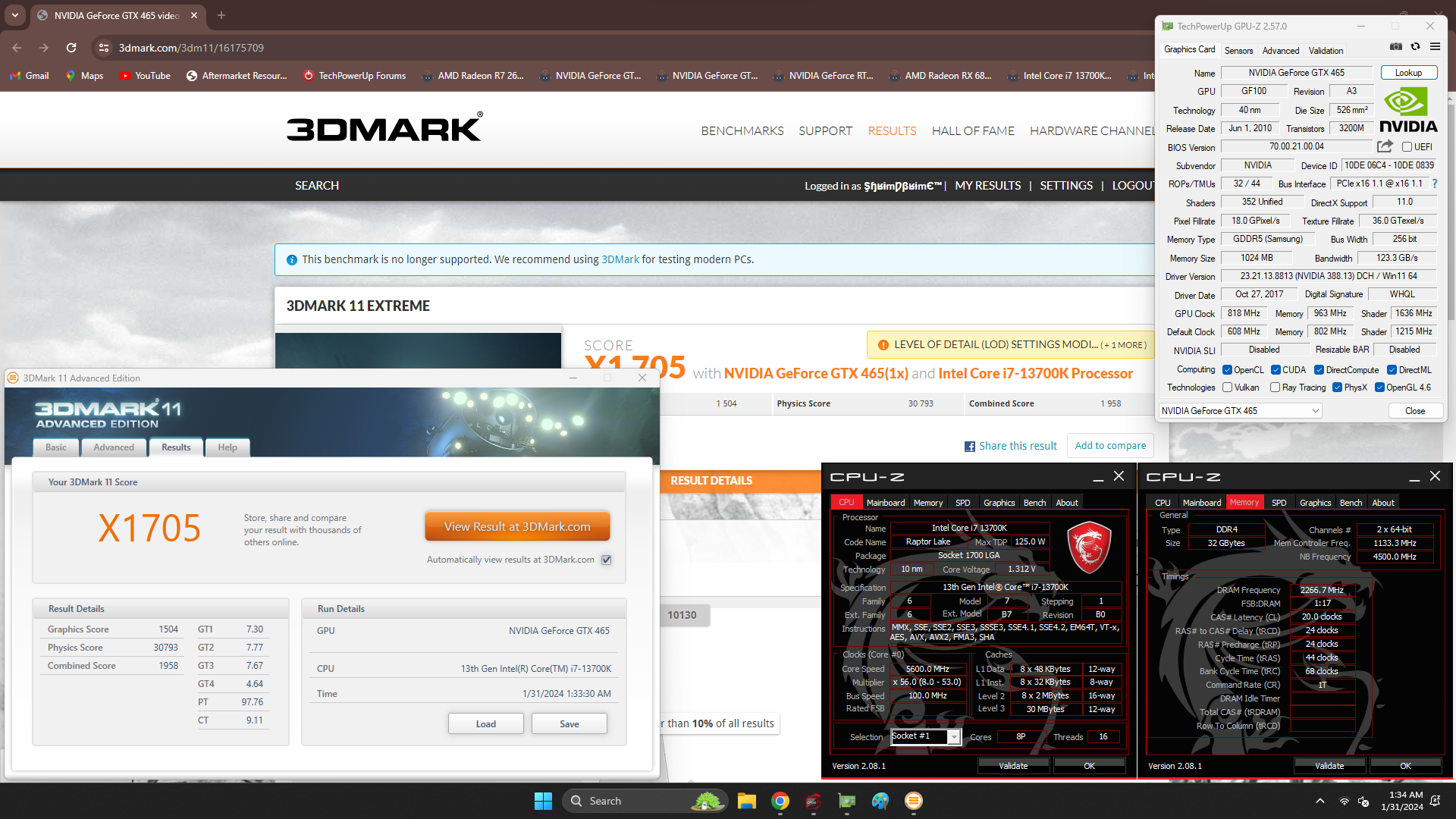The height and width of the screenshot is (819, 1456).
Task: Open a new Chrome tab
Action: (221, 15)
